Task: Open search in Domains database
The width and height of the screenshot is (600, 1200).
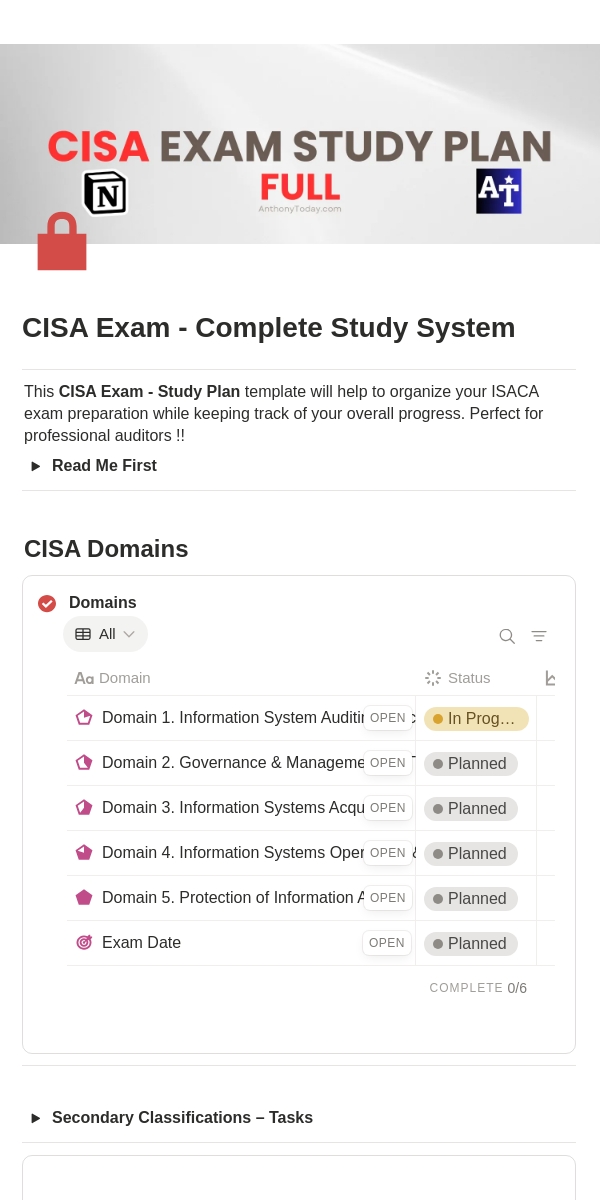Action: [507, 636]
